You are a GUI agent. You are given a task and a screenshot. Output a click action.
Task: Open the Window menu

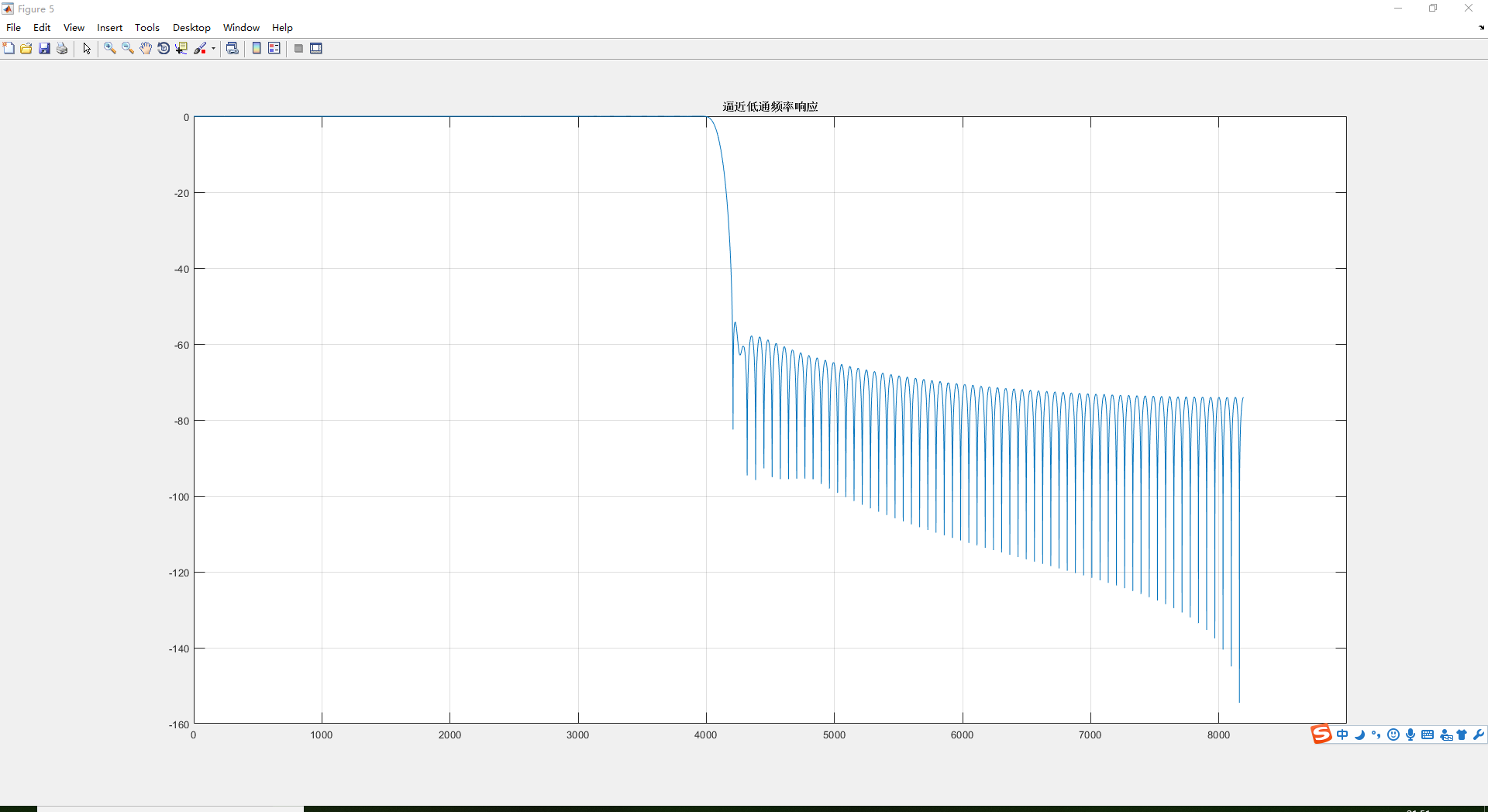[241, 27]
